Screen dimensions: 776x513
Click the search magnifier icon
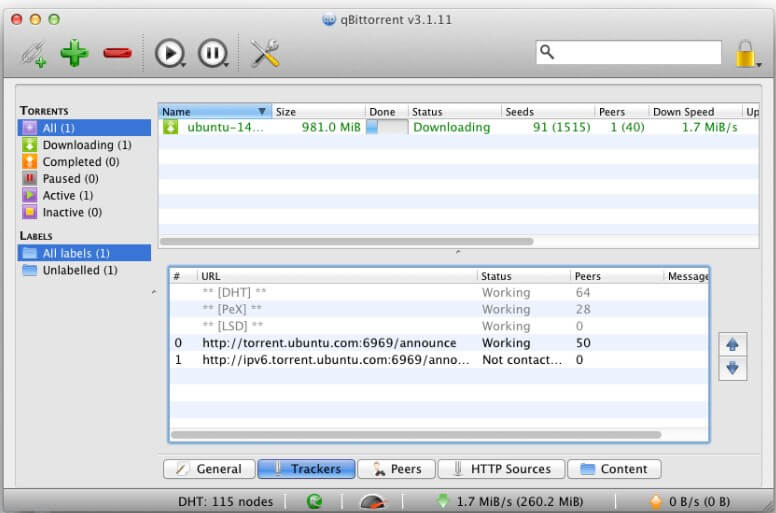pos(546,52)
